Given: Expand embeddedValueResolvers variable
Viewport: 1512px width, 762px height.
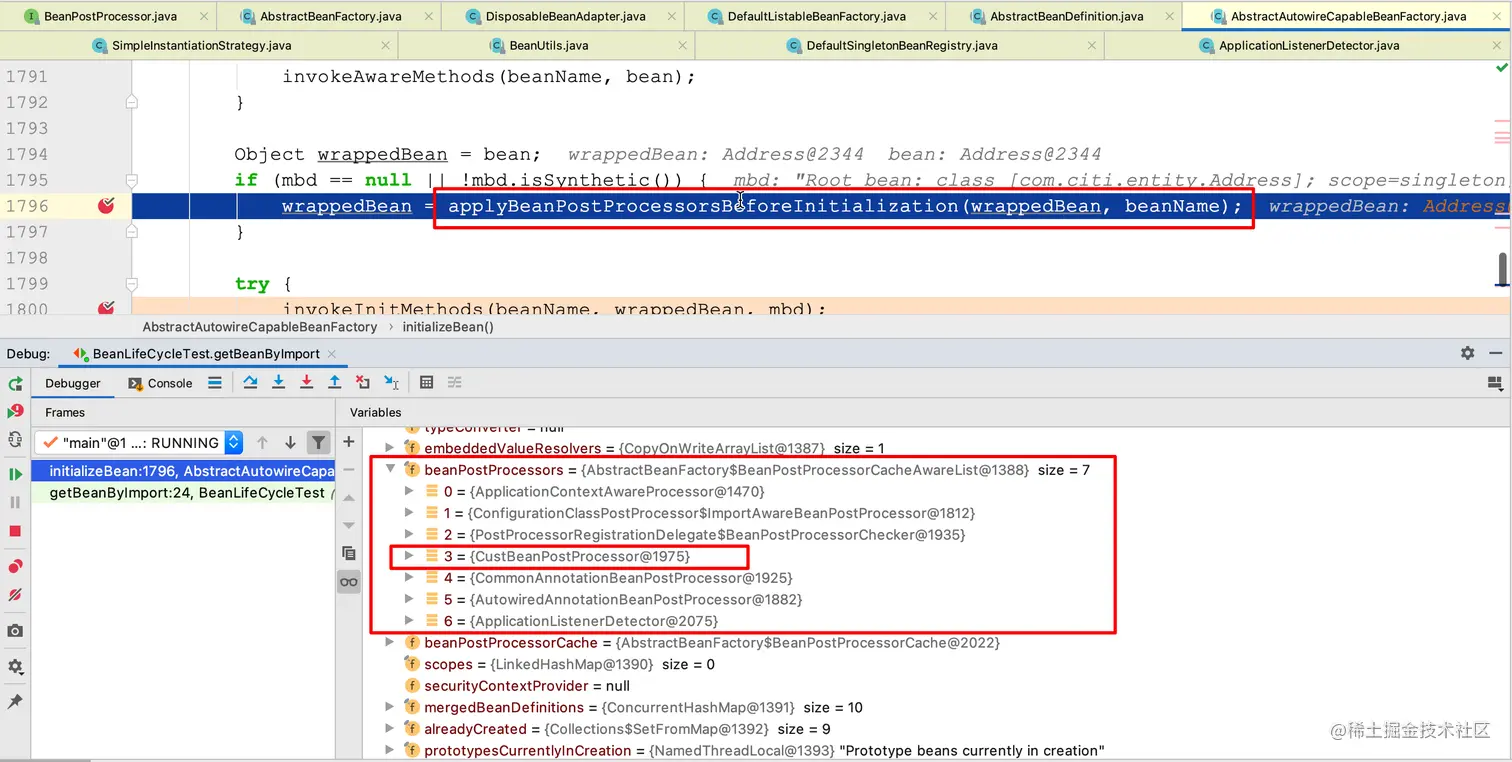Looking at the screenshot, I should coord(390,448).
